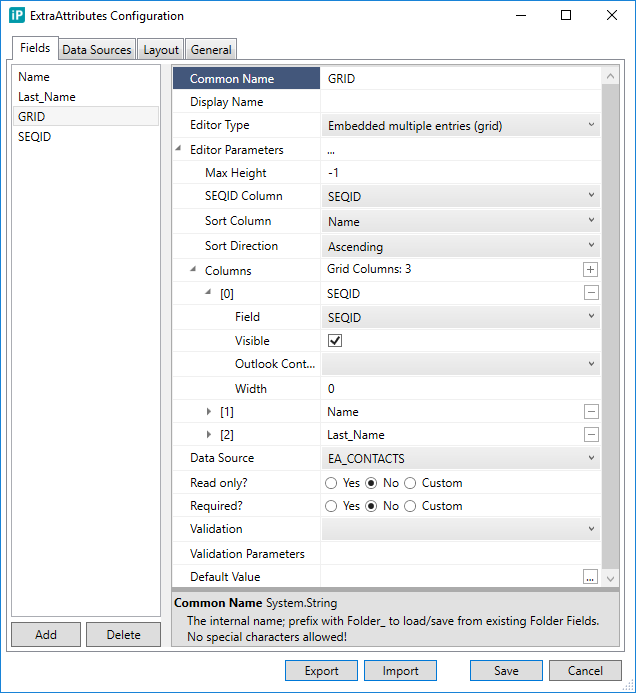This screenshot has height=693, width=636.
Task: Edit the Width value 0
Action: point(461,388)
